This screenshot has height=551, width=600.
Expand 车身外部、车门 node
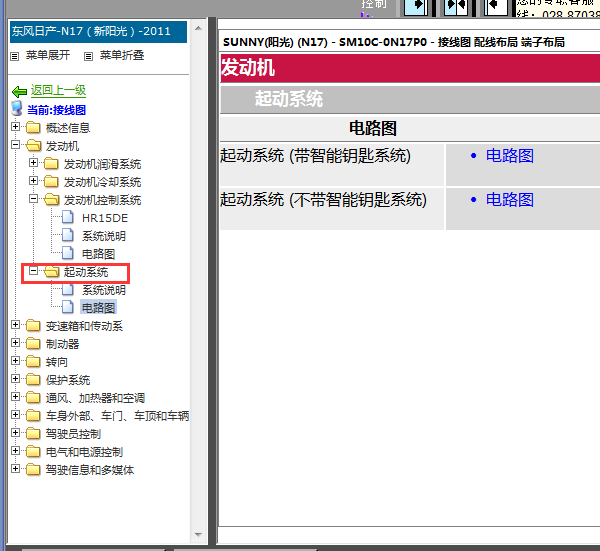pos(15,415)
